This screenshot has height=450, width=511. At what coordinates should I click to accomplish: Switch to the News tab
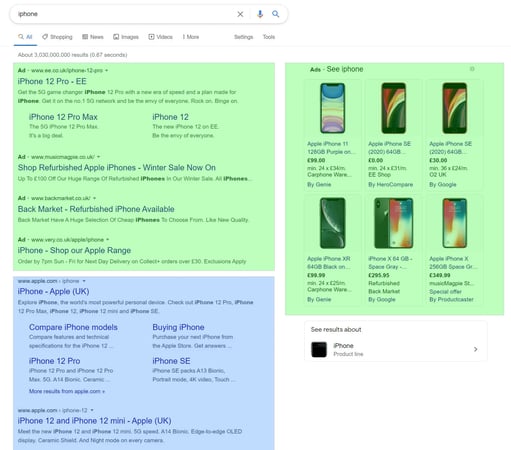pyautogui.click(x=93, y=37)
